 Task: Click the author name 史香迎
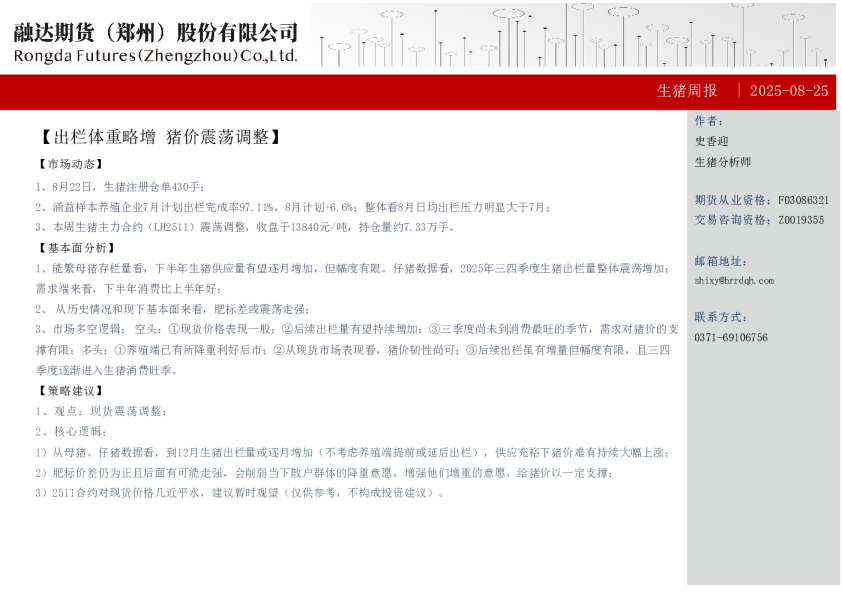(x=711, y=142)
